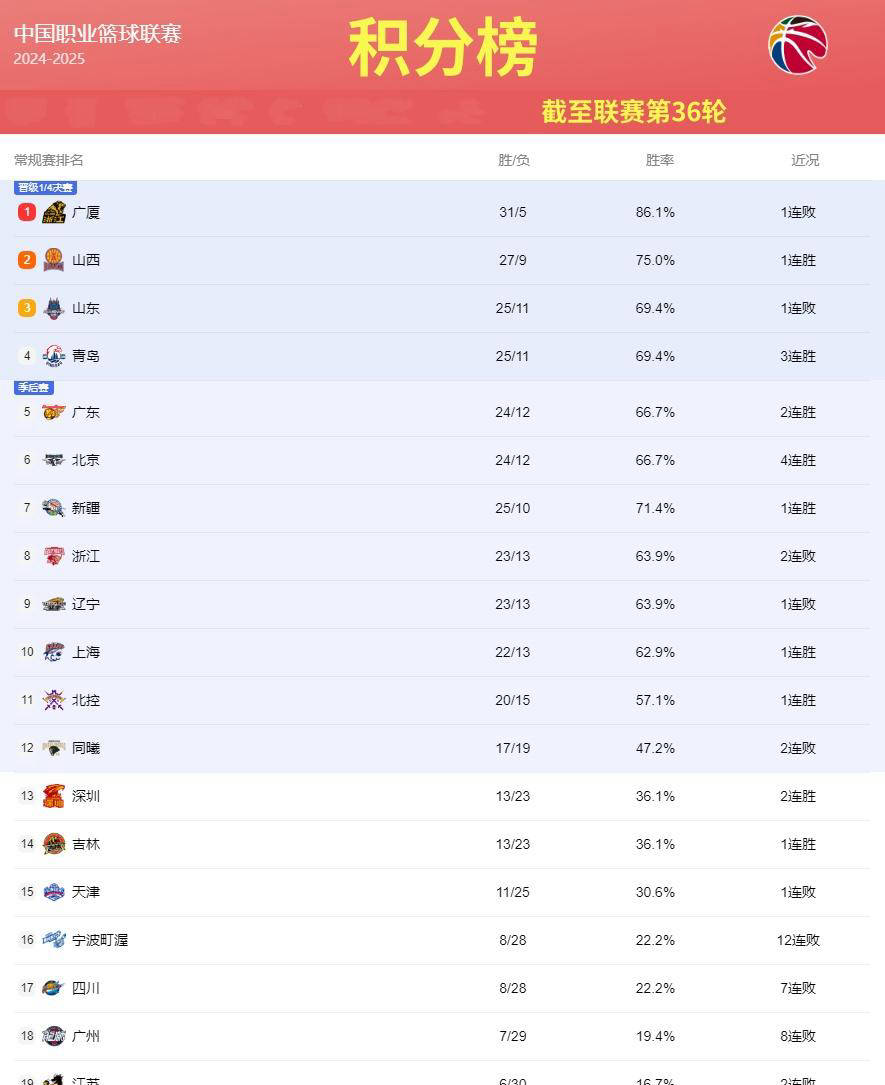Click the number 1 rank badge
The width and height of the screenshot is (885, 1085).
[26, 212]
